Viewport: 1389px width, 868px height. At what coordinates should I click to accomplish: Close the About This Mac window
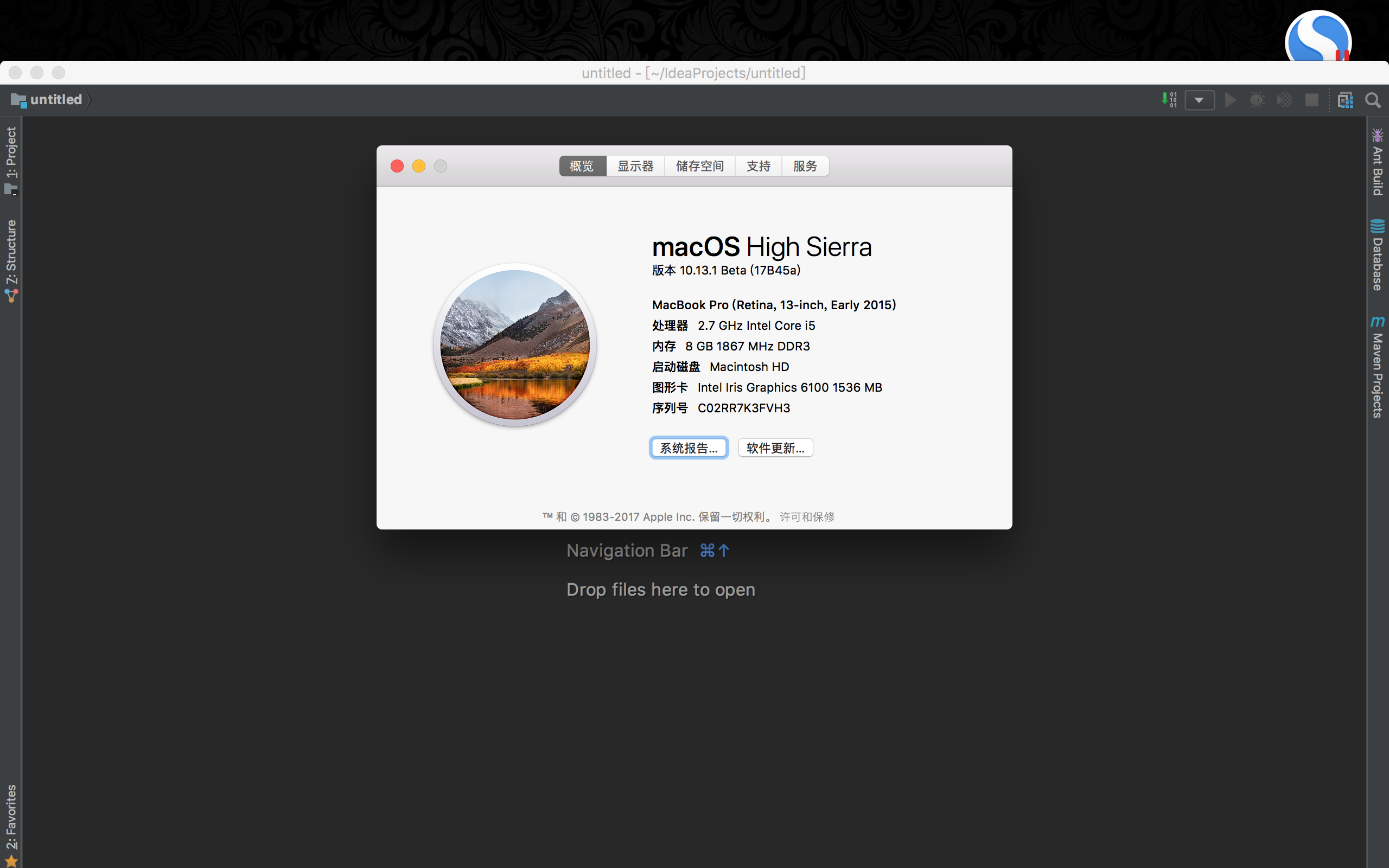pyautogui.click(x=397, y=166)
